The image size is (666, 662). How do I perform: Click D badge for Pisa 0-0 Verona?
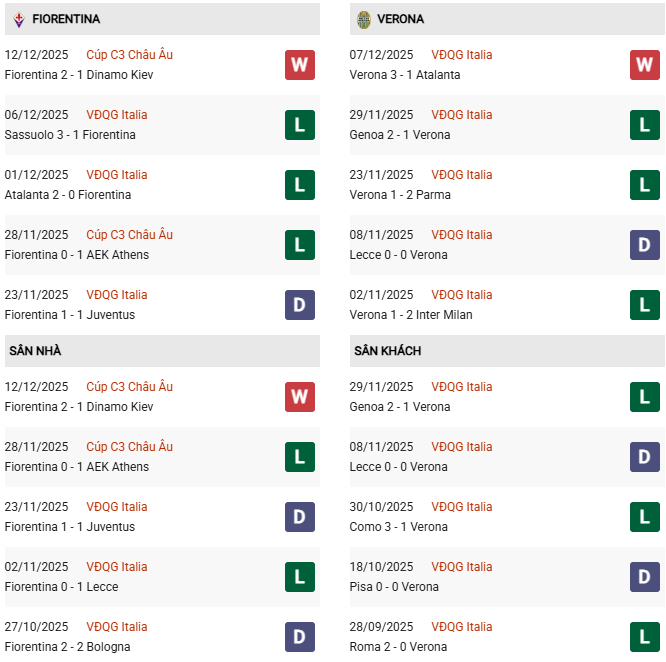645,577
